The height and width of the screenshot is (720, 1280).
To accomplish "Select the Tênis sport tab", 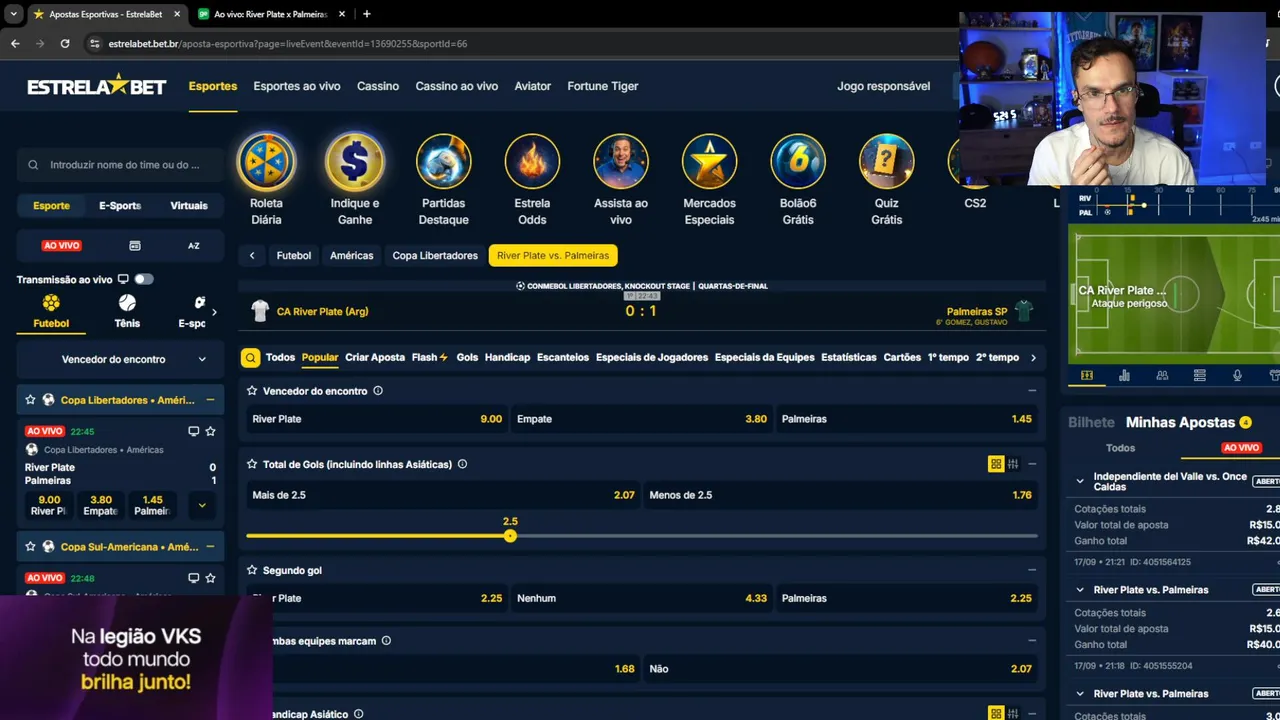I will point(127,311).
